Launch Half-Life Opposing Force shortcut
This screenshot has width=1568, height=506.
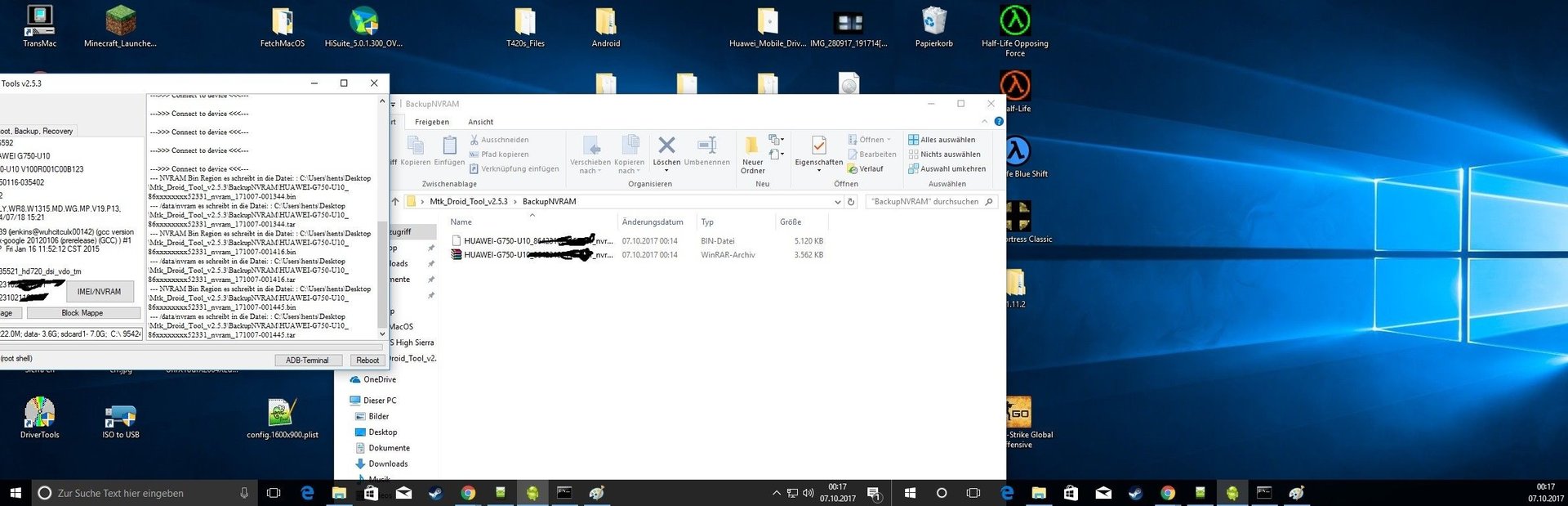(1015, 30)
